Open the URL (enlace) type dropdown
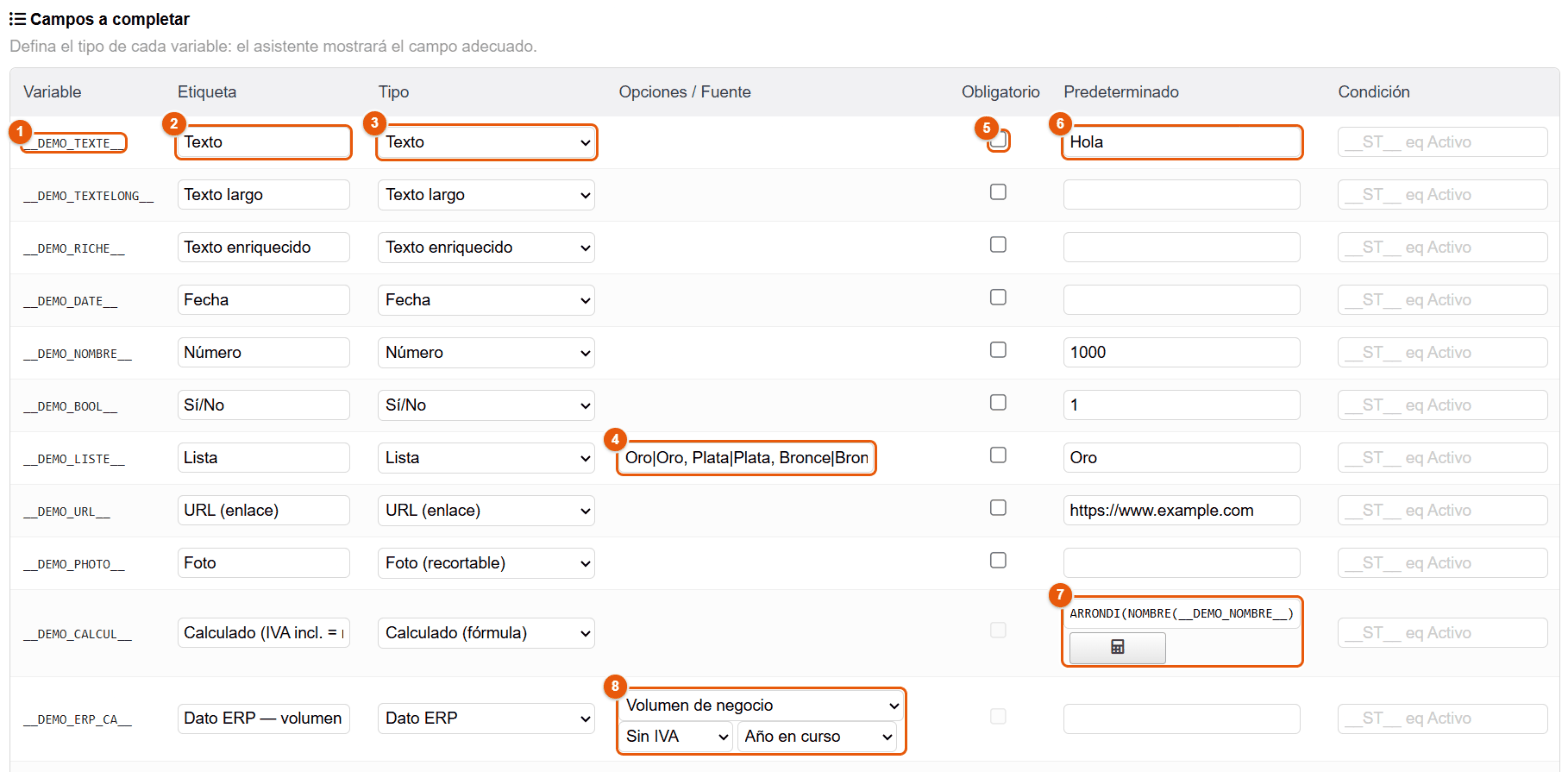Image resolution: width=1568 pixels, height=772 pixels. pos(486,510)
